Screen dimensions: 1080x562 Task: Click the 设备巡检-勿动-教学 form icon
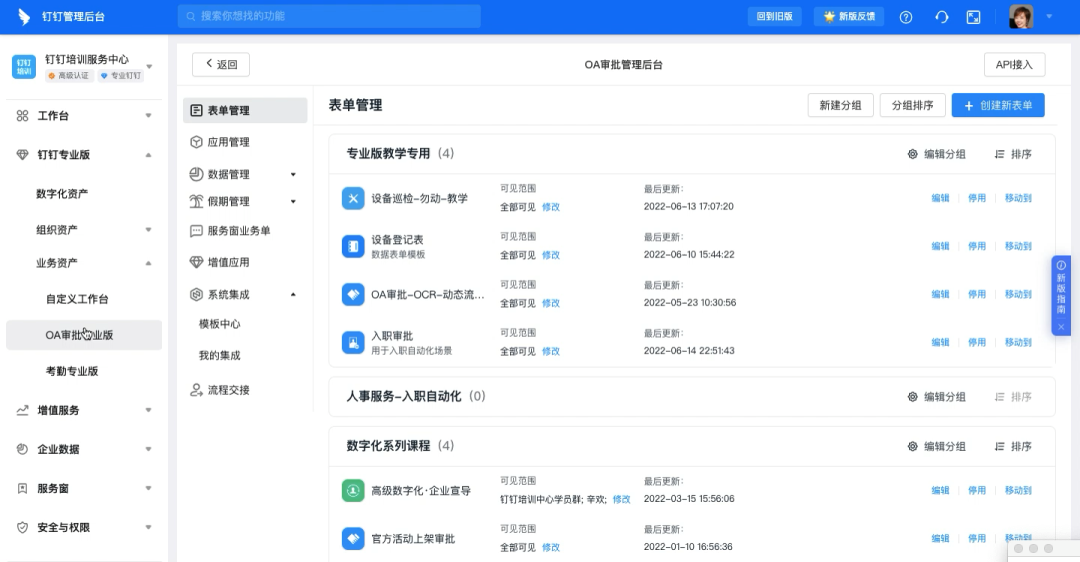(x=353, y=198)
